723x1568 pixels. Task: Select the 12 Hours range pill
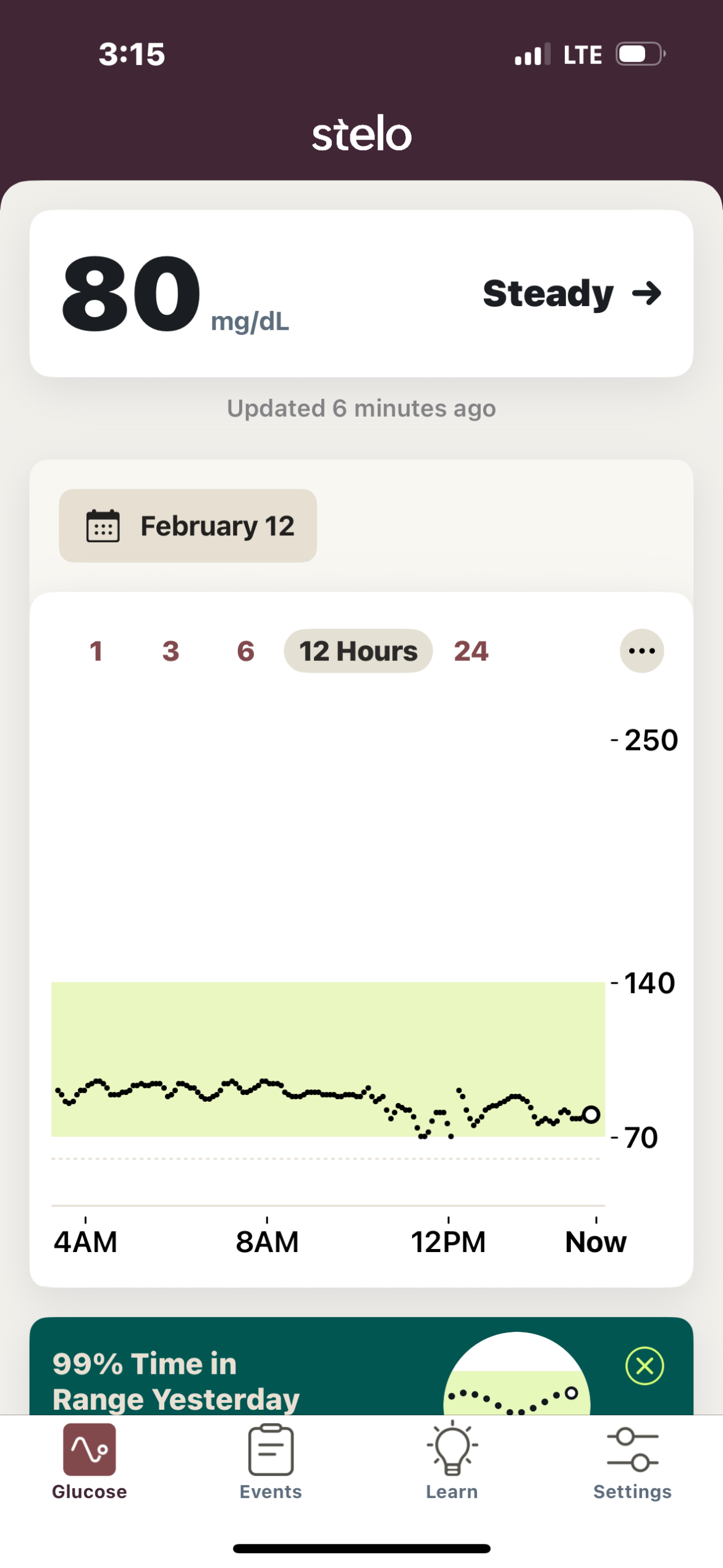[x=358, y=651]
